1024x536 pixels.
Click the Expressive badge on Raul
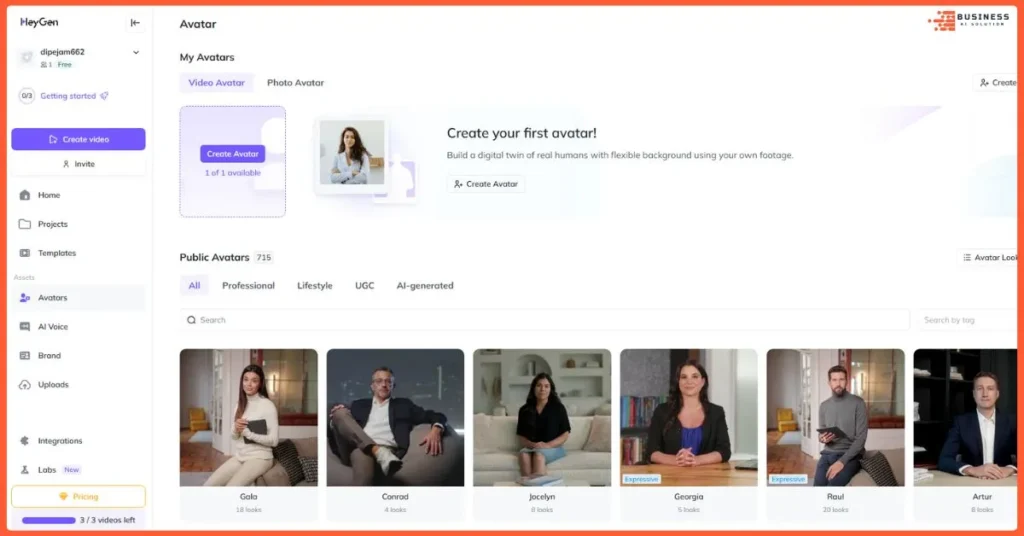[788, 479]
